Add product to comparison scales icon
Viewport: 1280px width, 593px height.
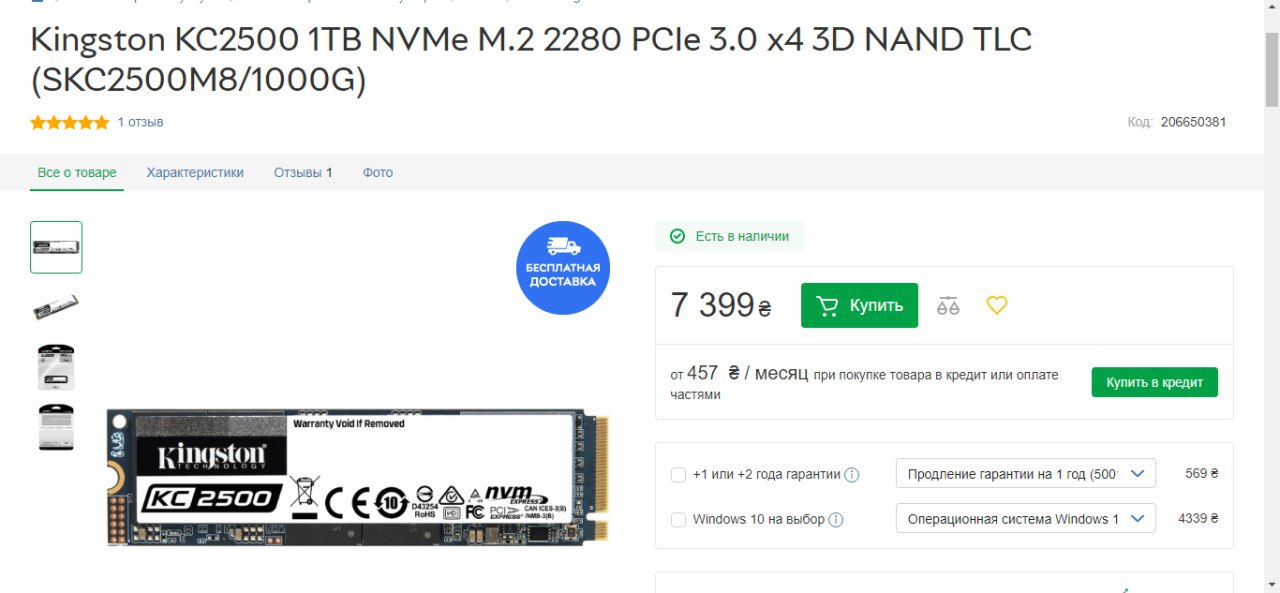[948, 306]
